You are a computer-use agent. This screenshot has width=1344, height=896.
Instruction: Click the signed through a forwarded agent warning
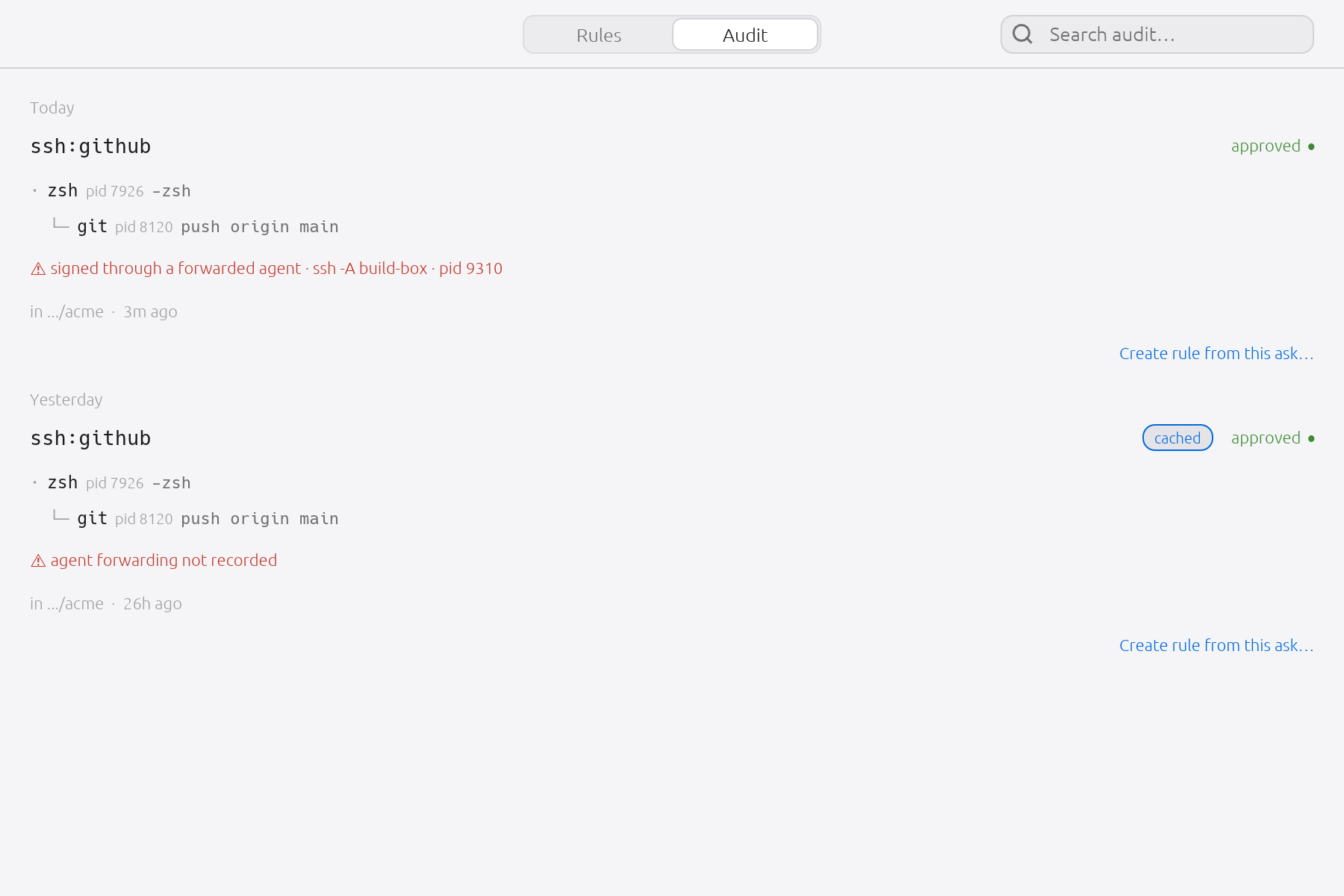point(267,269)
